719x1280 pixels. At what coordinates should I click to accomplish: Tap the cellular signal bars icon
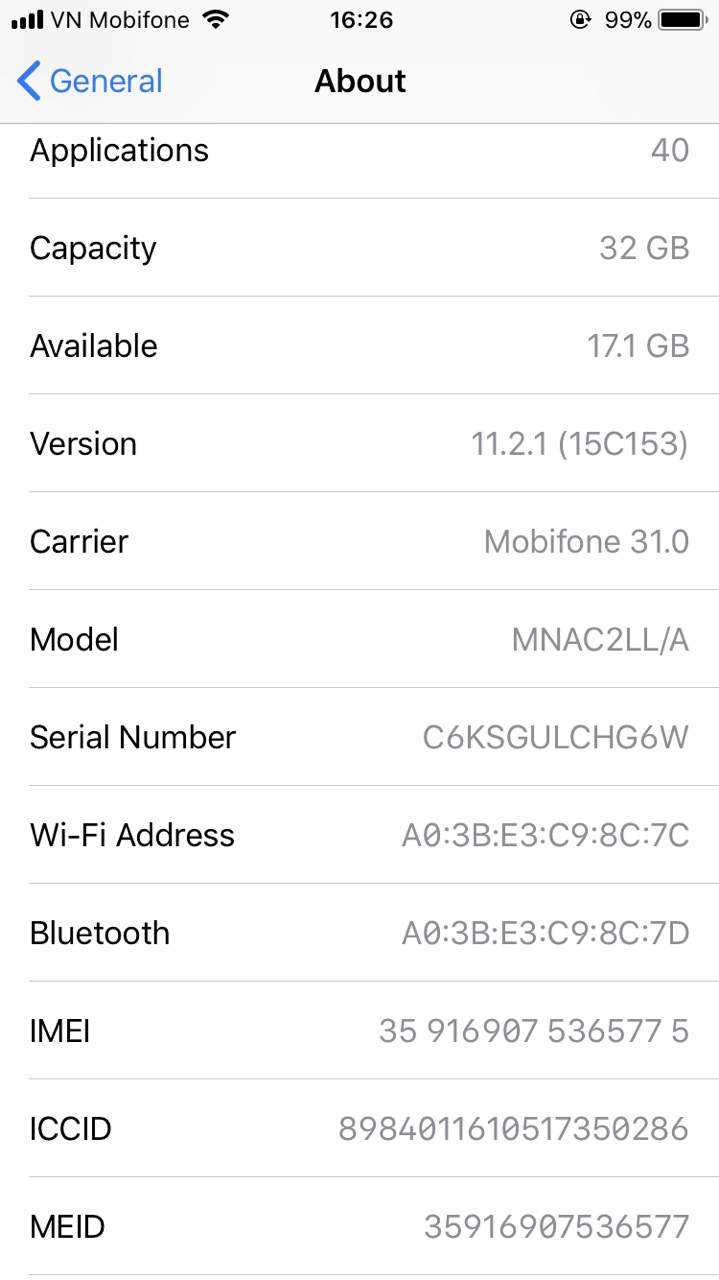[x=27, y=20]
